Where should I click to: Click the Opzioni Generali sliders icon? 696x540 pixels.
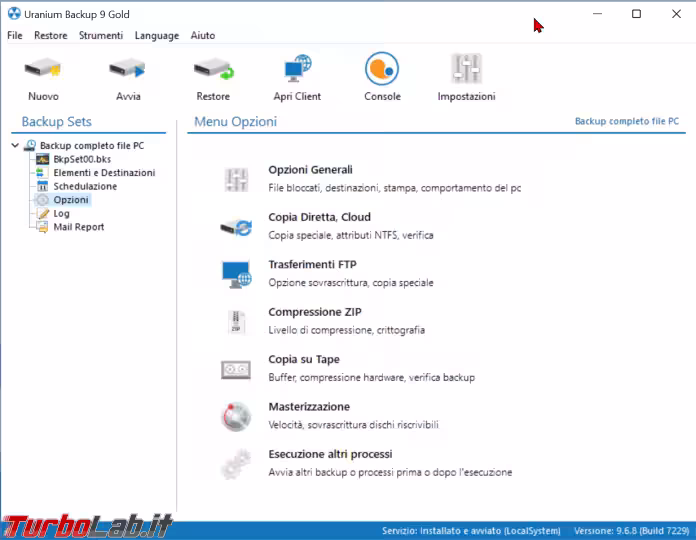[x=236, y=180]
